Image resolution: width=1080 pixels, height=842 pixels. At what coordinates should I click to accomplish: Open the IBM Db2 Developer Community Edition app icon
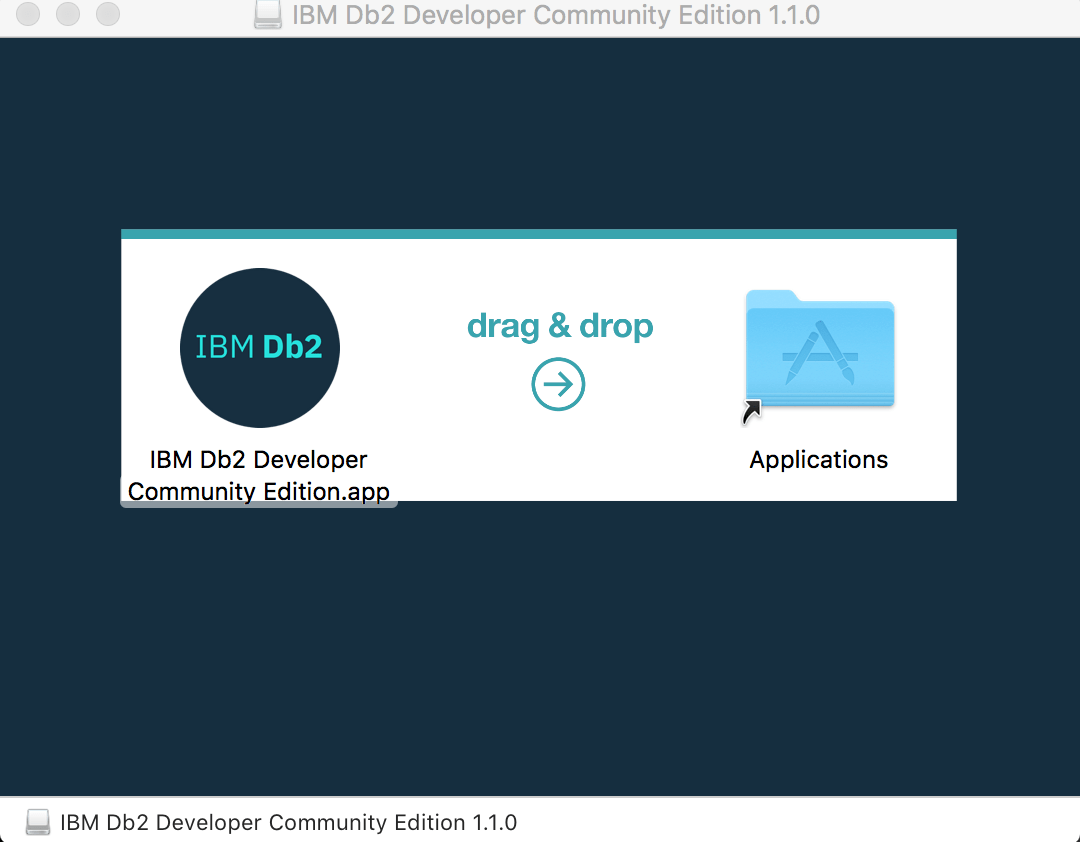[259, 347]
